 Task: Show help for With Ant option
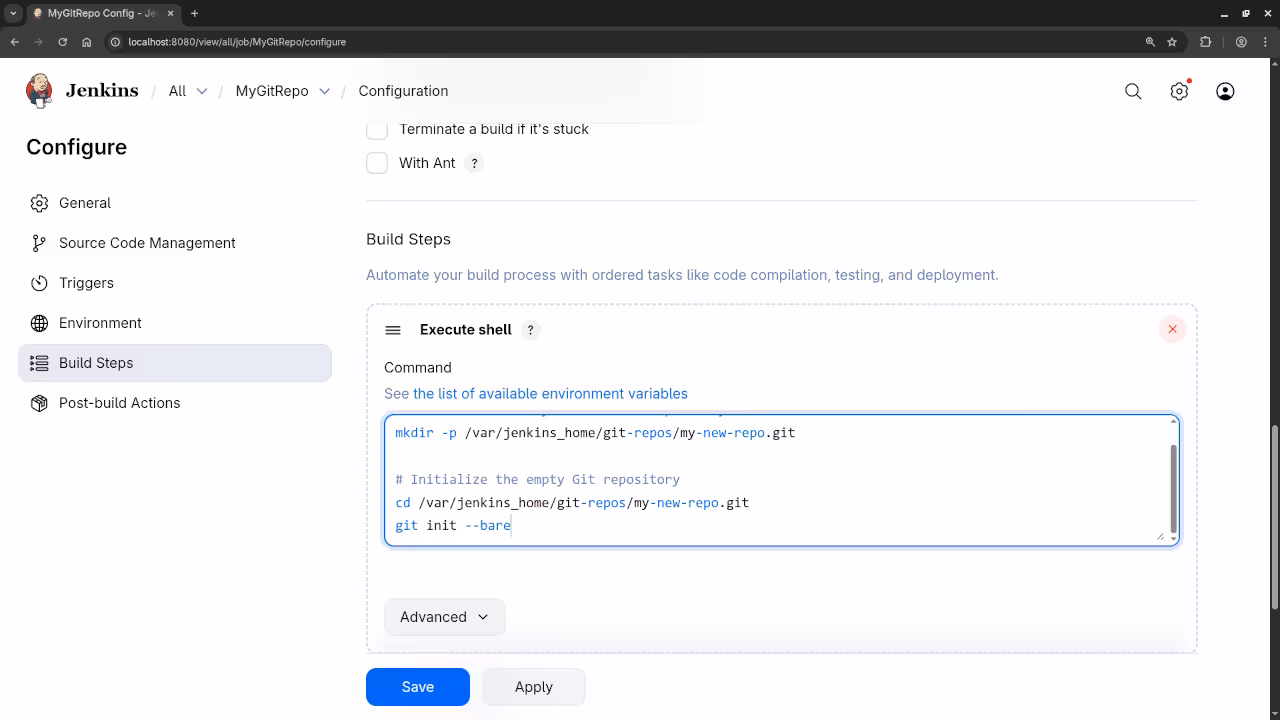tap(475, 163)
